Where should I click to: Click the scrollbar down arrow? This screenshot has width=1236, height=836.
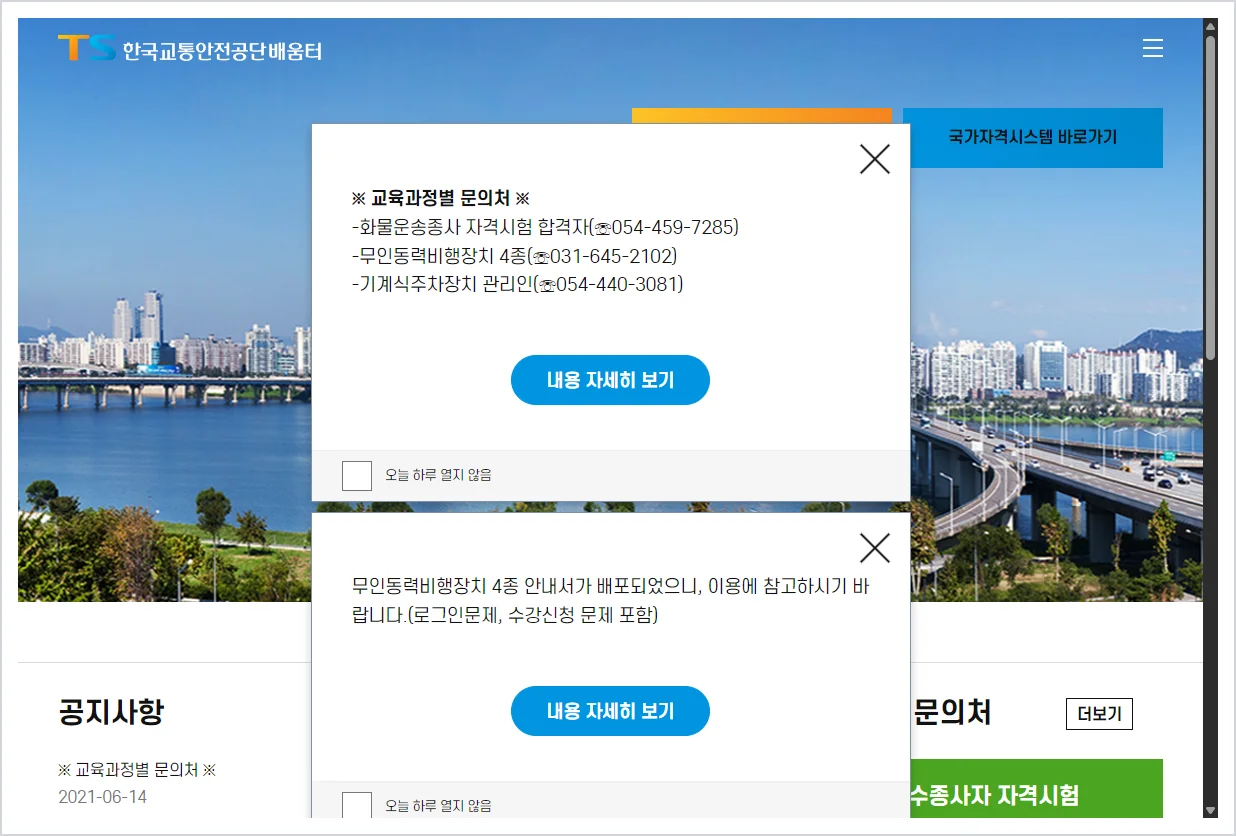1210,810
